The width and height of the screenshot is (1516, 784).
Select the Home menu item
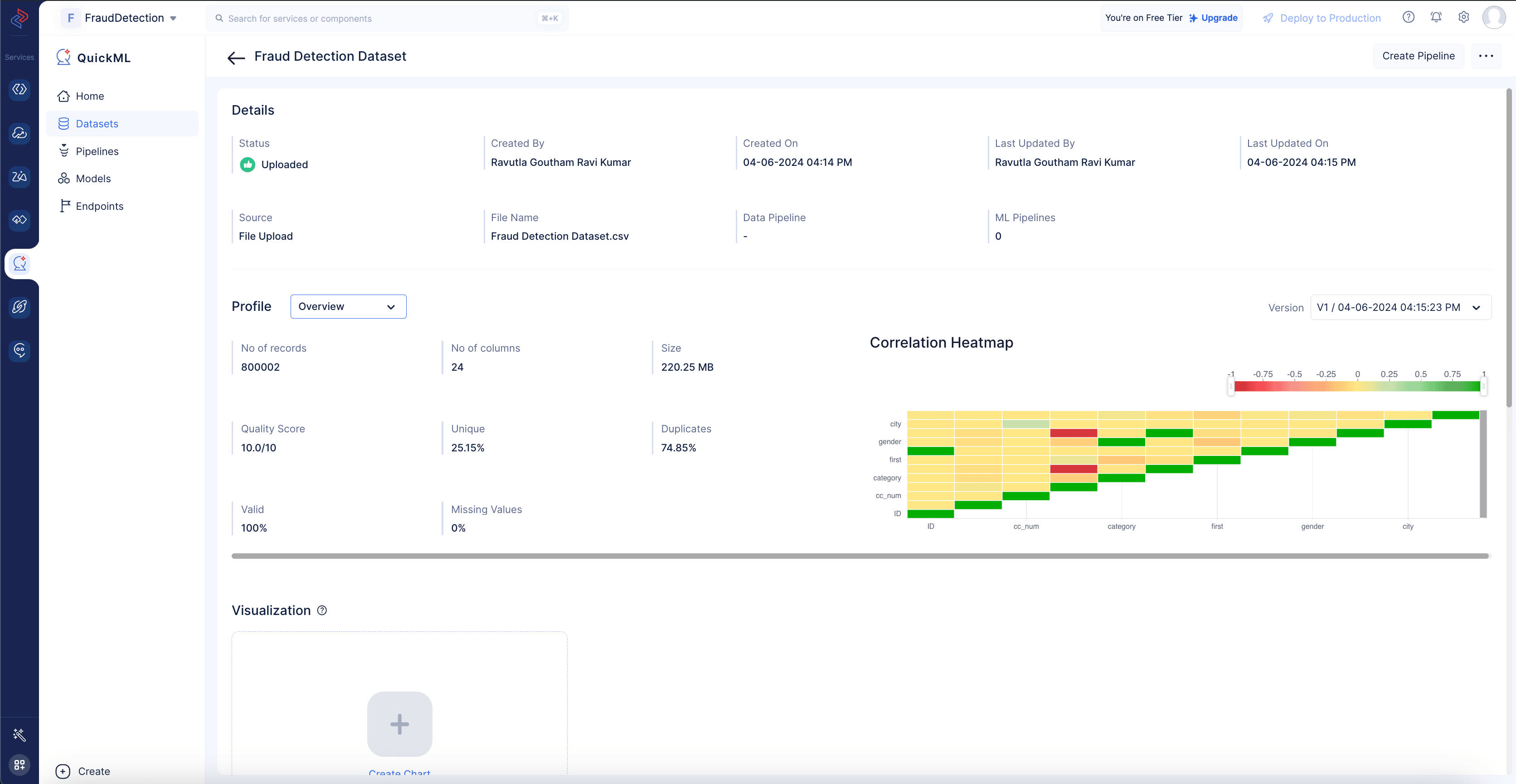[x=91, y=95]
